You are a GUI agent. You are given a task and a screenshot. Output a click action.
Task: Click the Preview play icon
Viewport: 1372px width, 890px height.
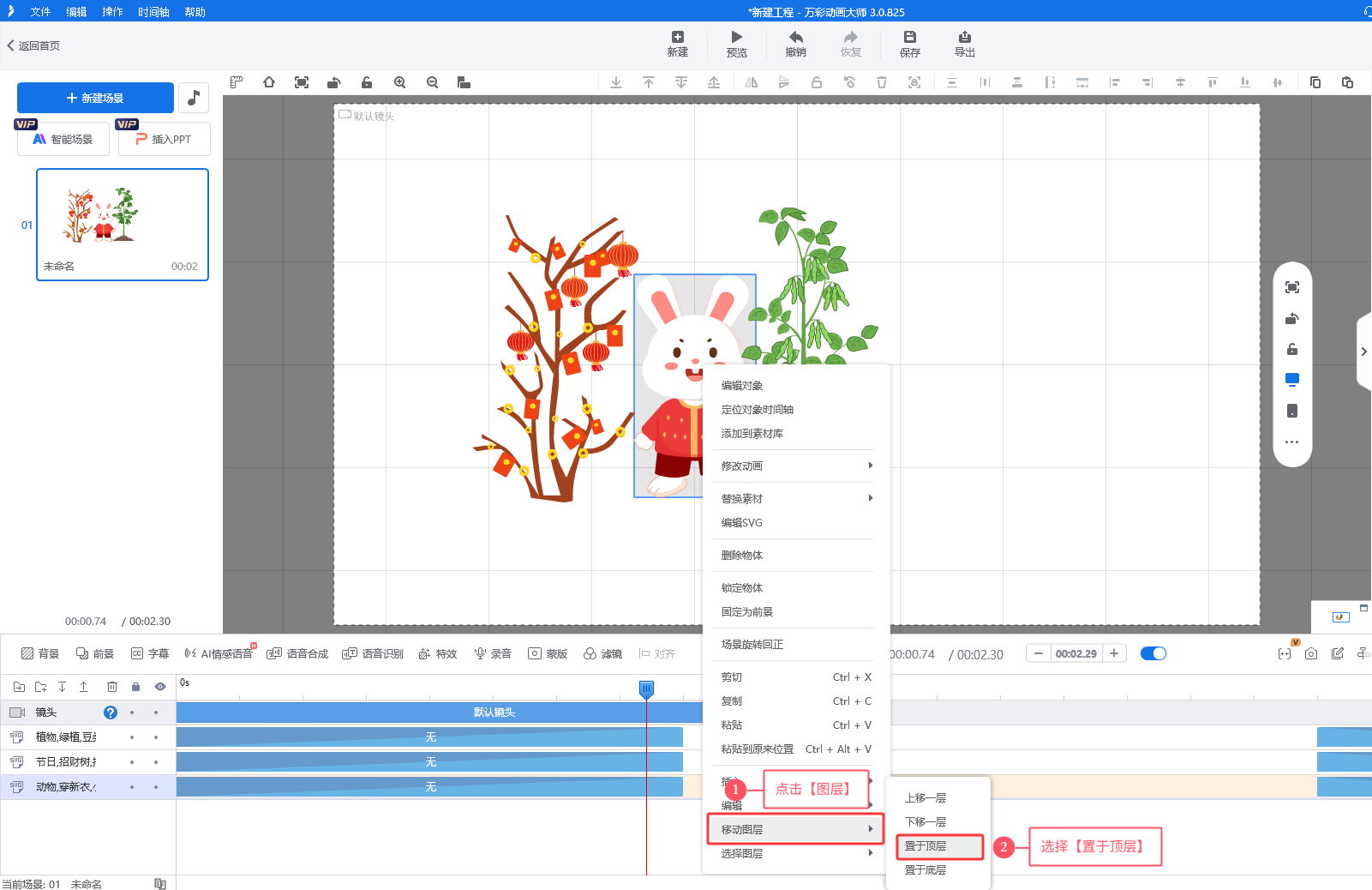click(736, 38)
